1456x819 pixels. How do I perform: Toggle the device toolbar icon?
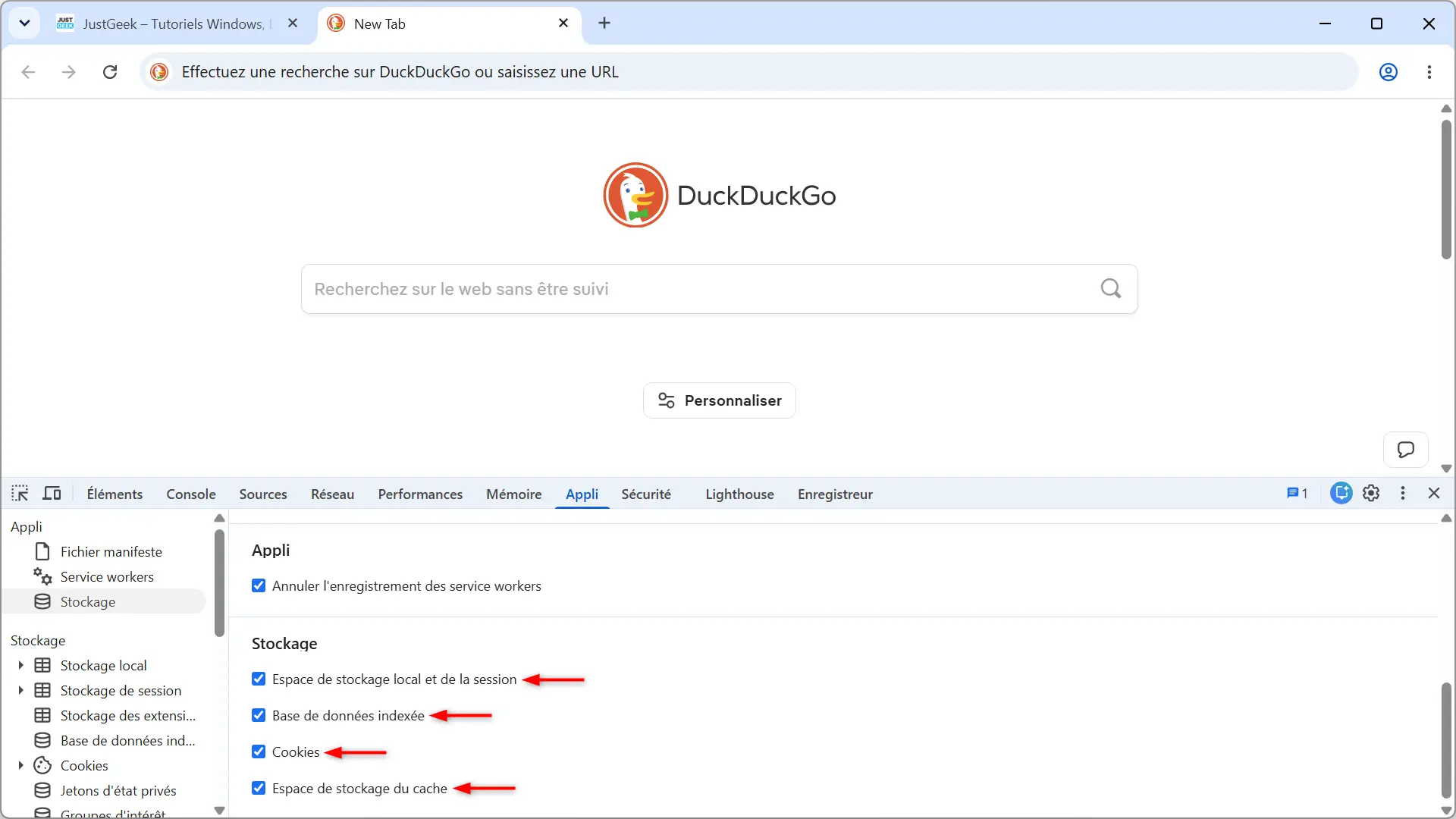[52, 494]
